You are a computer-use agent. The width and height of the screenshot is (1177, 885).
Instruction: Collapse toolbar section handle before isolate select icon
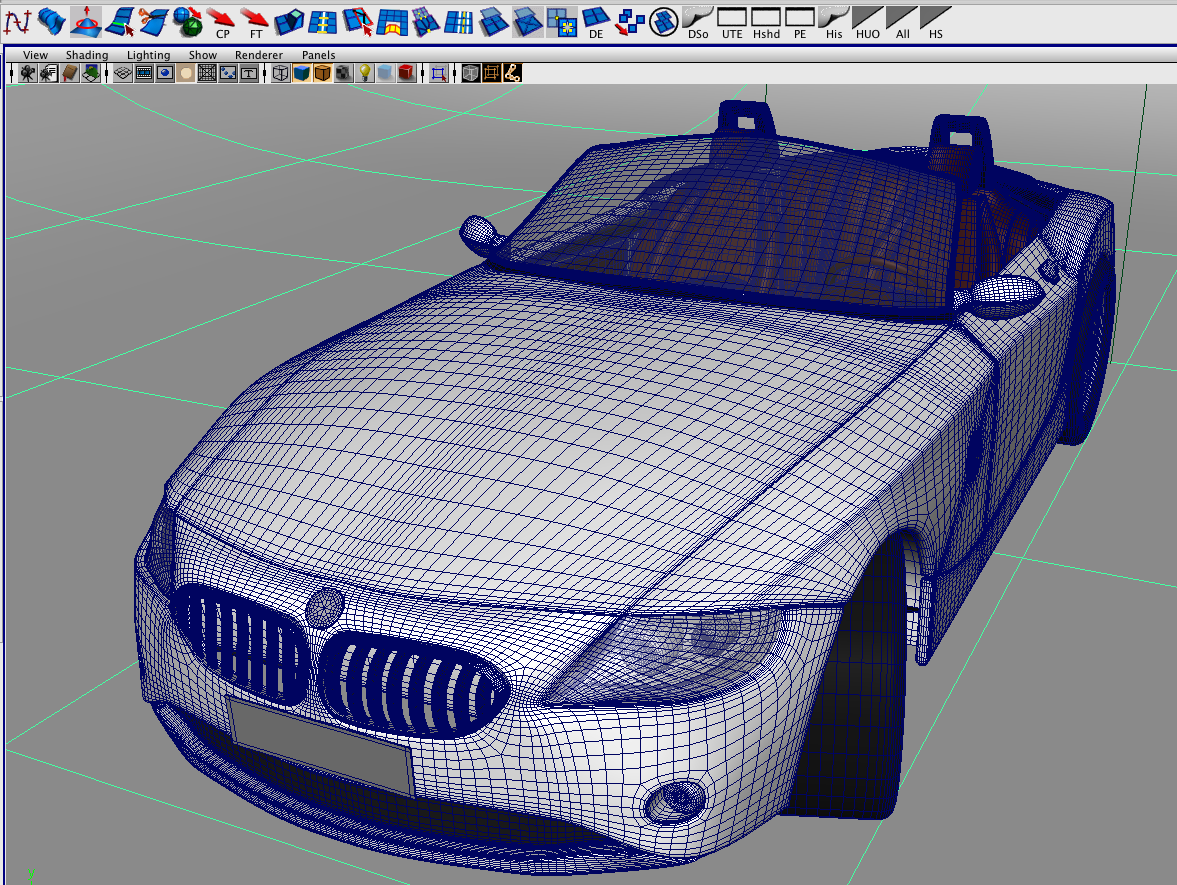click(423, 73)
